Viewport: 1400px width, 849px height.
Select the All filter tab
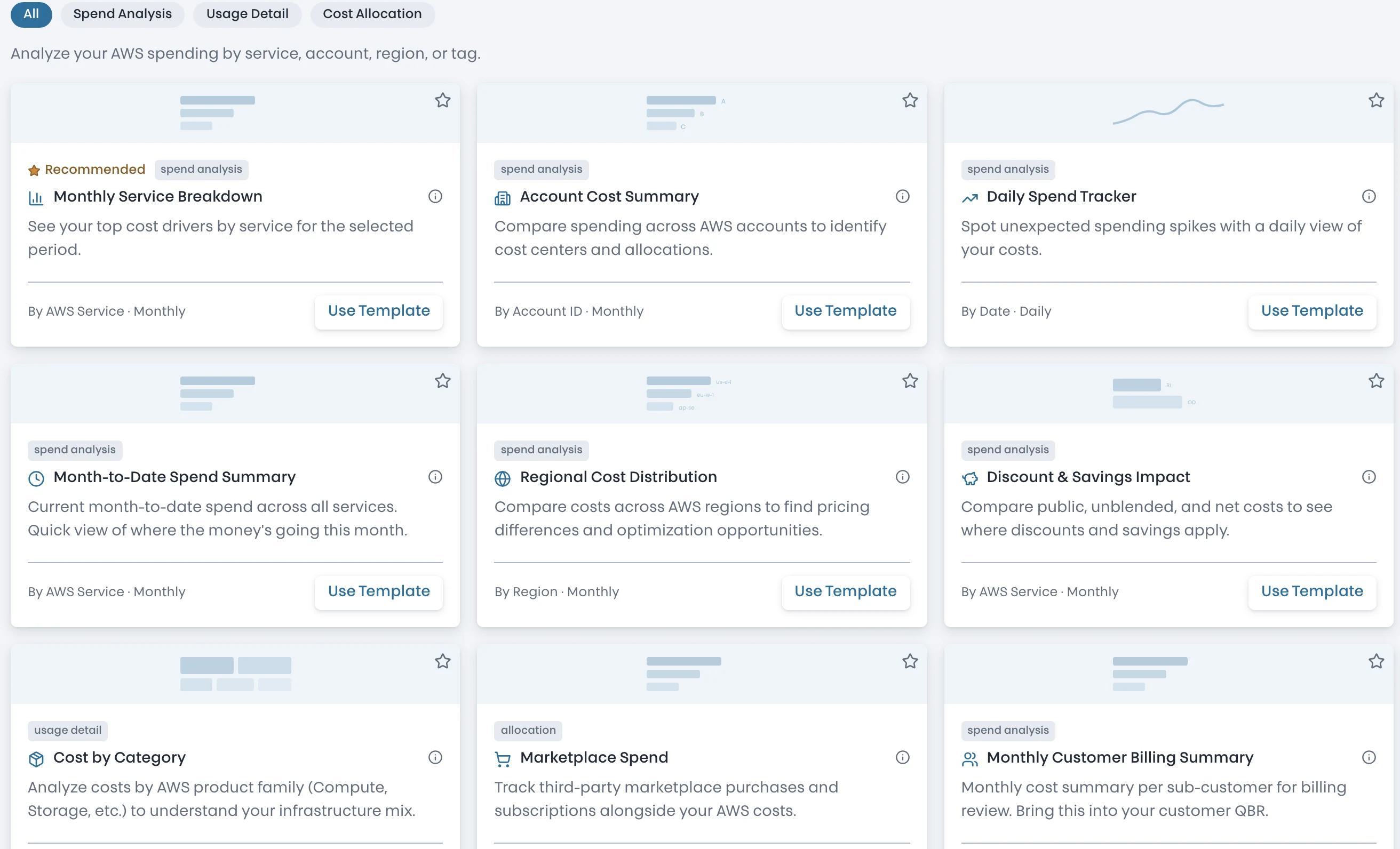coord(31,14)
